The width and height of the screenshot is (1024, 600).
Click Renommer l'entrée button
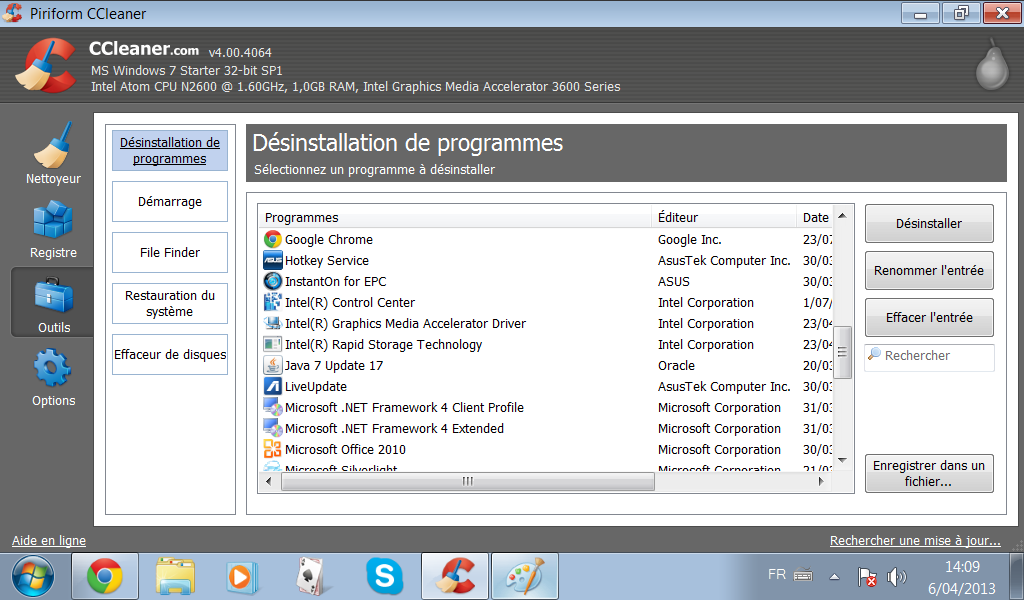[929, 270]
